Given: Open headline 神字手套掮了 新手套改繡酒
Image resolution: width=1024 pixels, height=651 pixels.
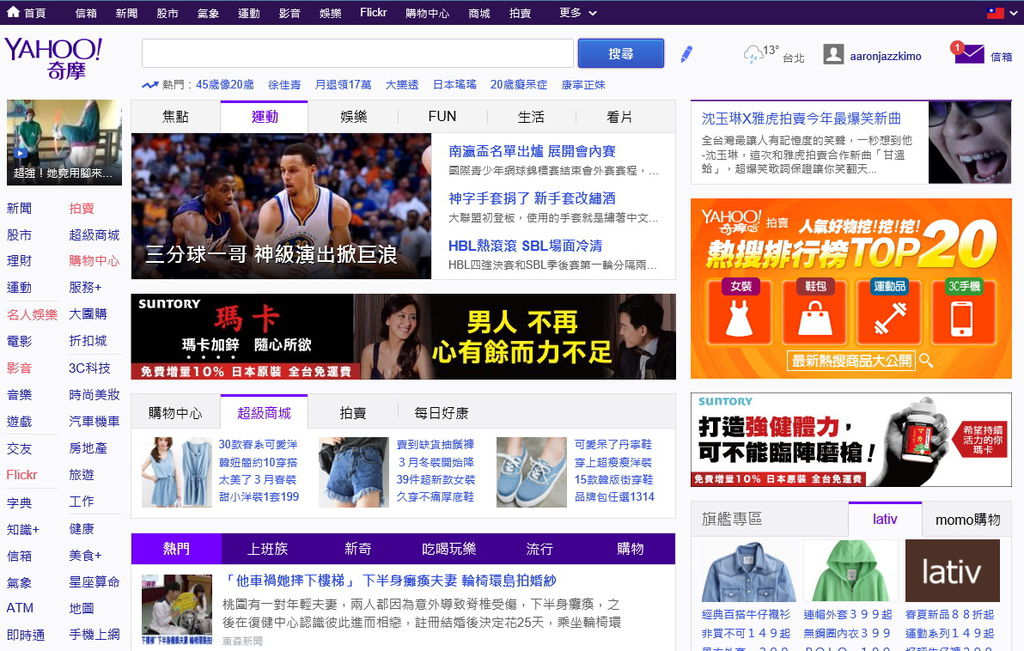Looking at the screenshot, I should pos(532,198).
